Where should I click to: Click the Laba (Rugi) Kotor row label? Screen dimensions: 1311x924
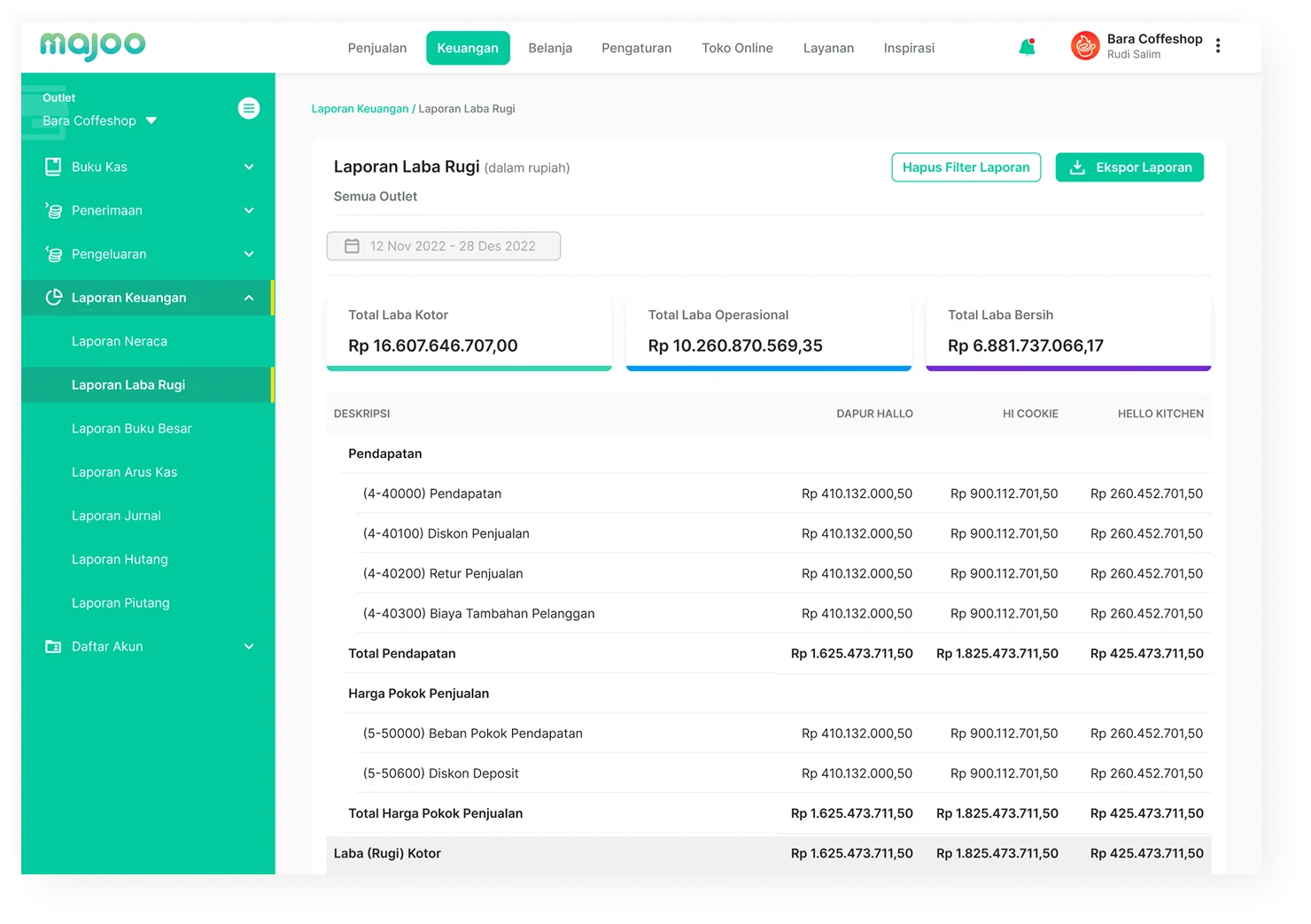click(x=387, y=853)
